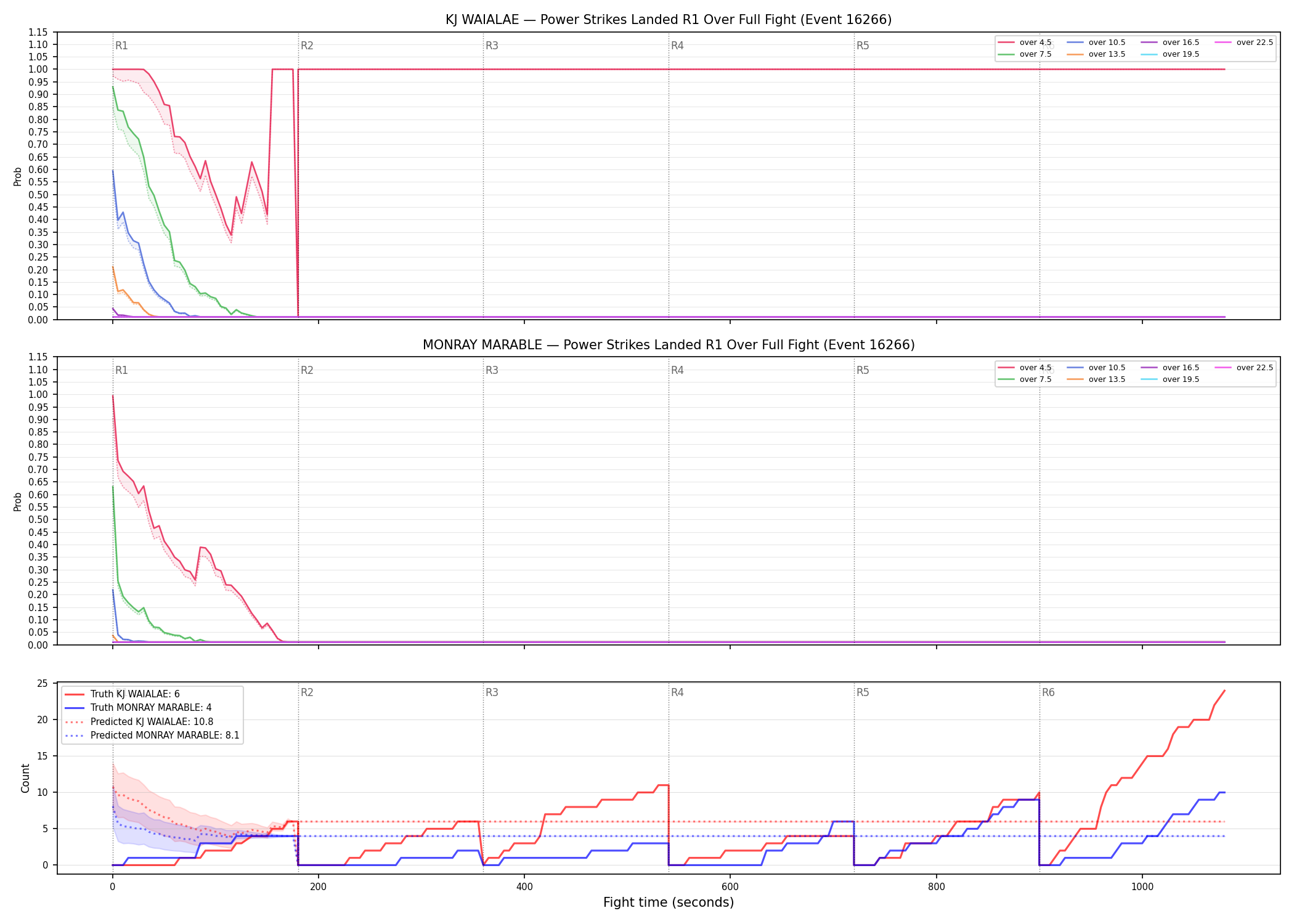
Task: Click the 1000 tick label on the time axis
Action: 1142,887
